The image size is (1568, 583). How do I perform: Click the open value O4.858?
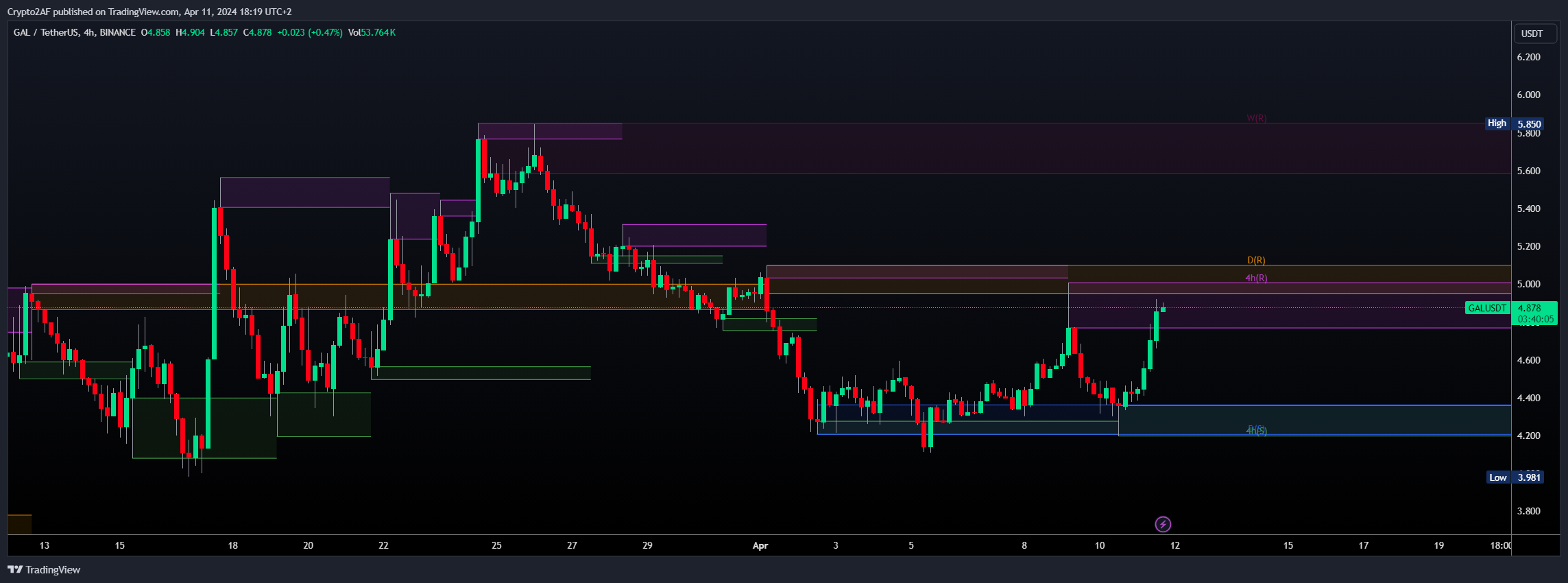pyautogui.click(x=156, y=32)
